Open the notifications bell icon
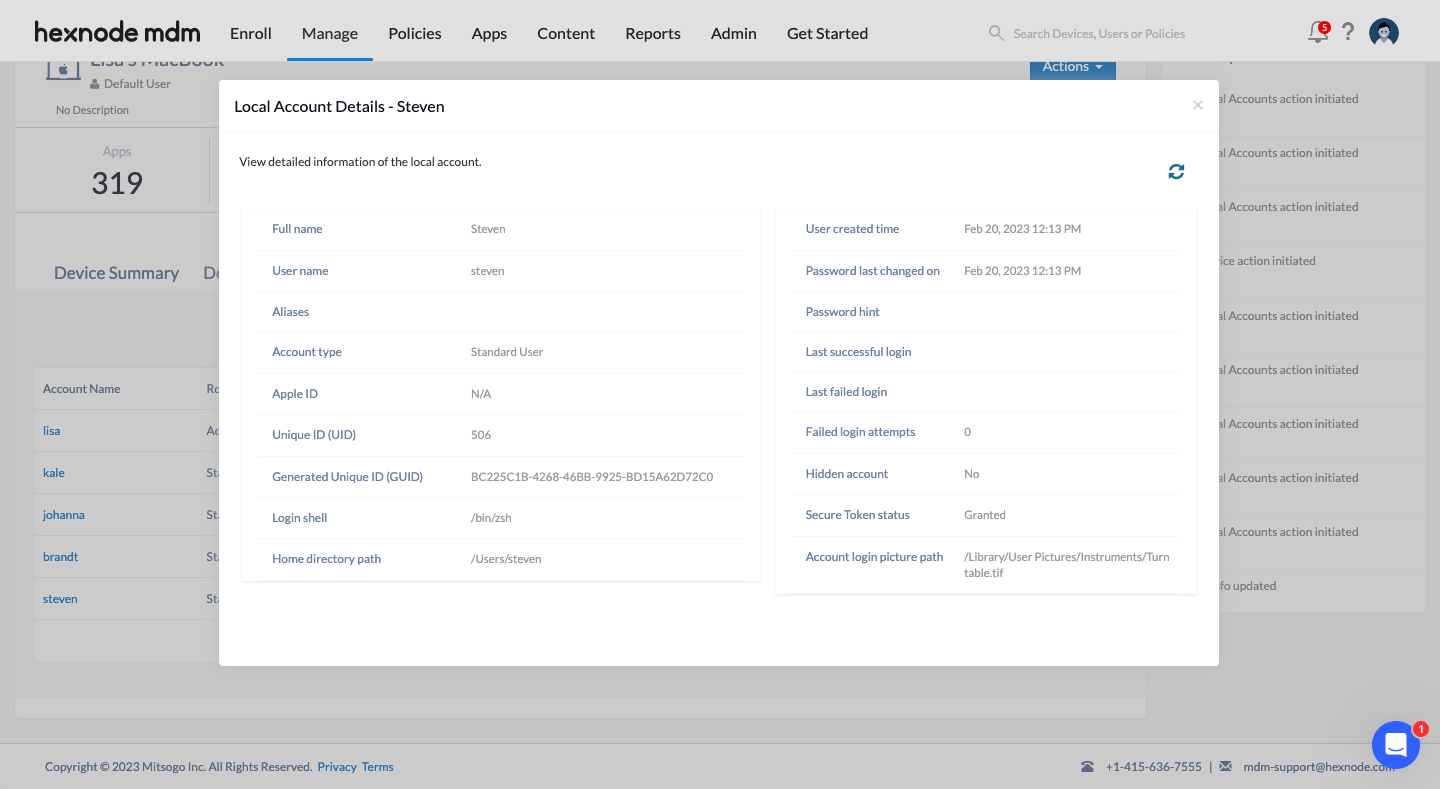 [x=1318, y=32]
